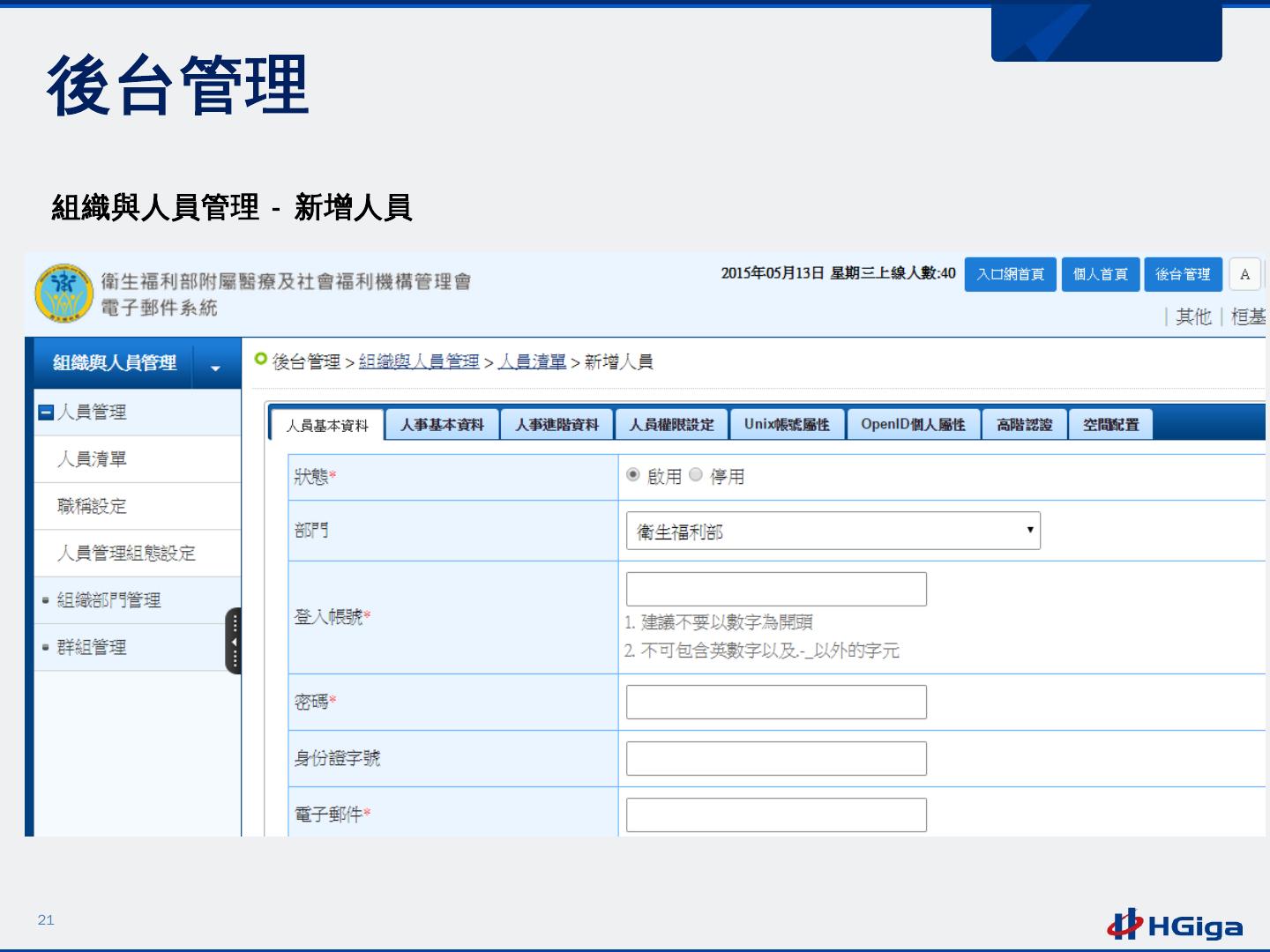Viewport: 1270px width, 952px height.
Task: Follow the 組織與人員管理 breadcrumb link
Action: coord(419,361)
